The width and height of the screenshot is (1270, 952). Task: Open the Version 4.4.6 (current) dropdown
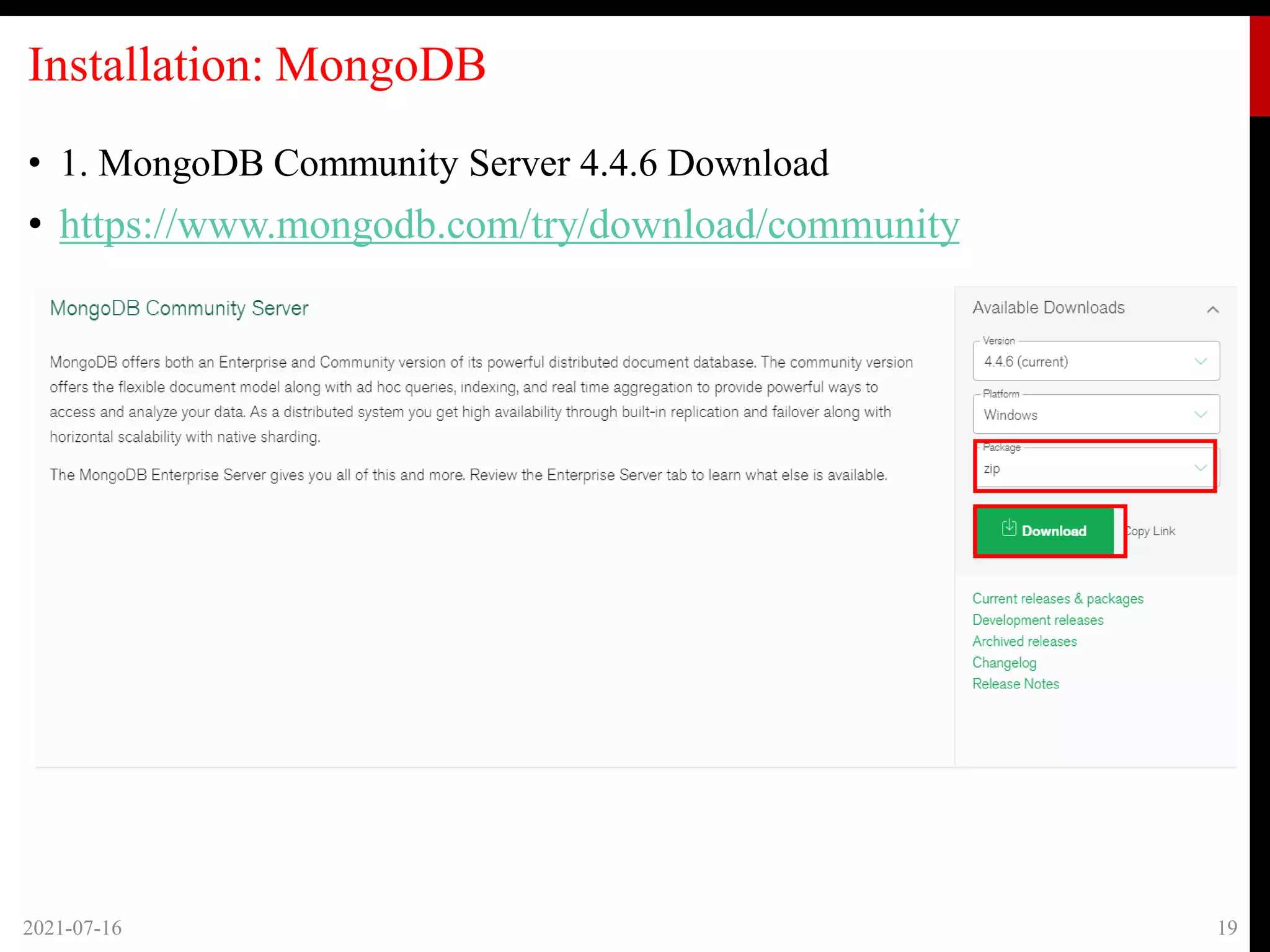tap(1096, 361)
